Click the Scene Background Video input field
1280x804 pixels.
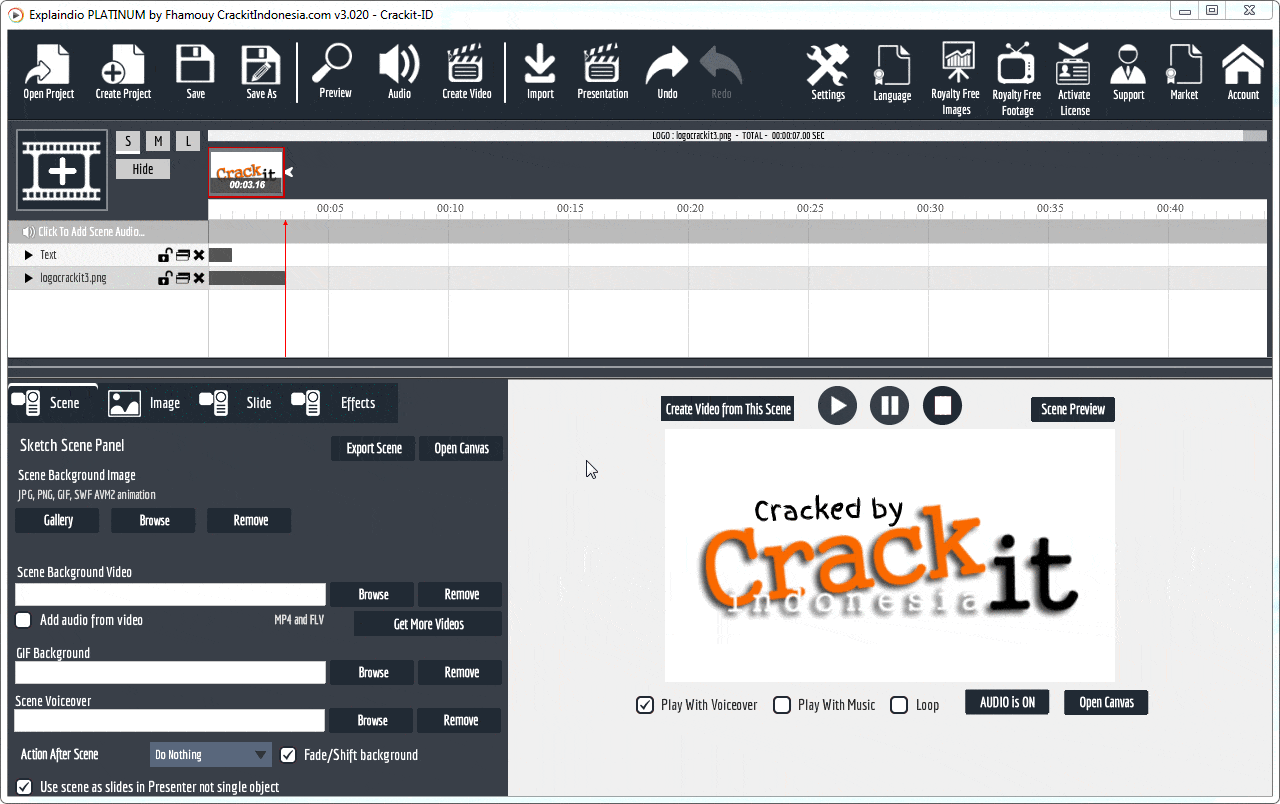point(171,594)
